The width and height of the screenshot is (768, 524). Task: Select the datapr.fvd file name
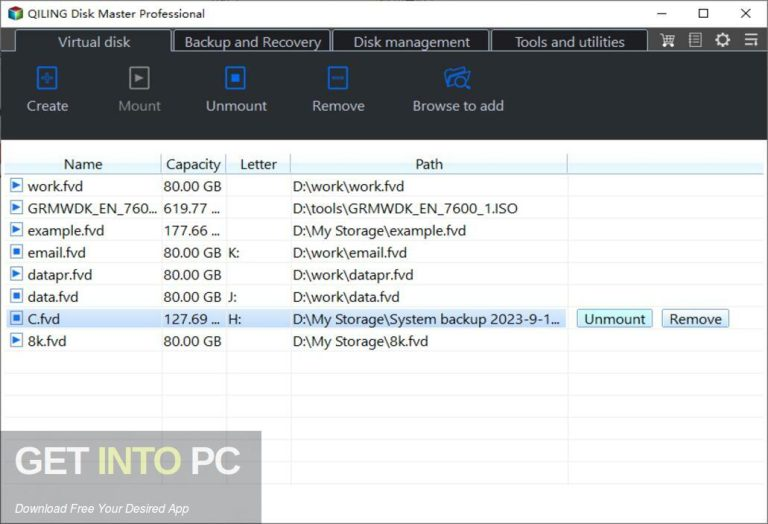tap(60, 275)
